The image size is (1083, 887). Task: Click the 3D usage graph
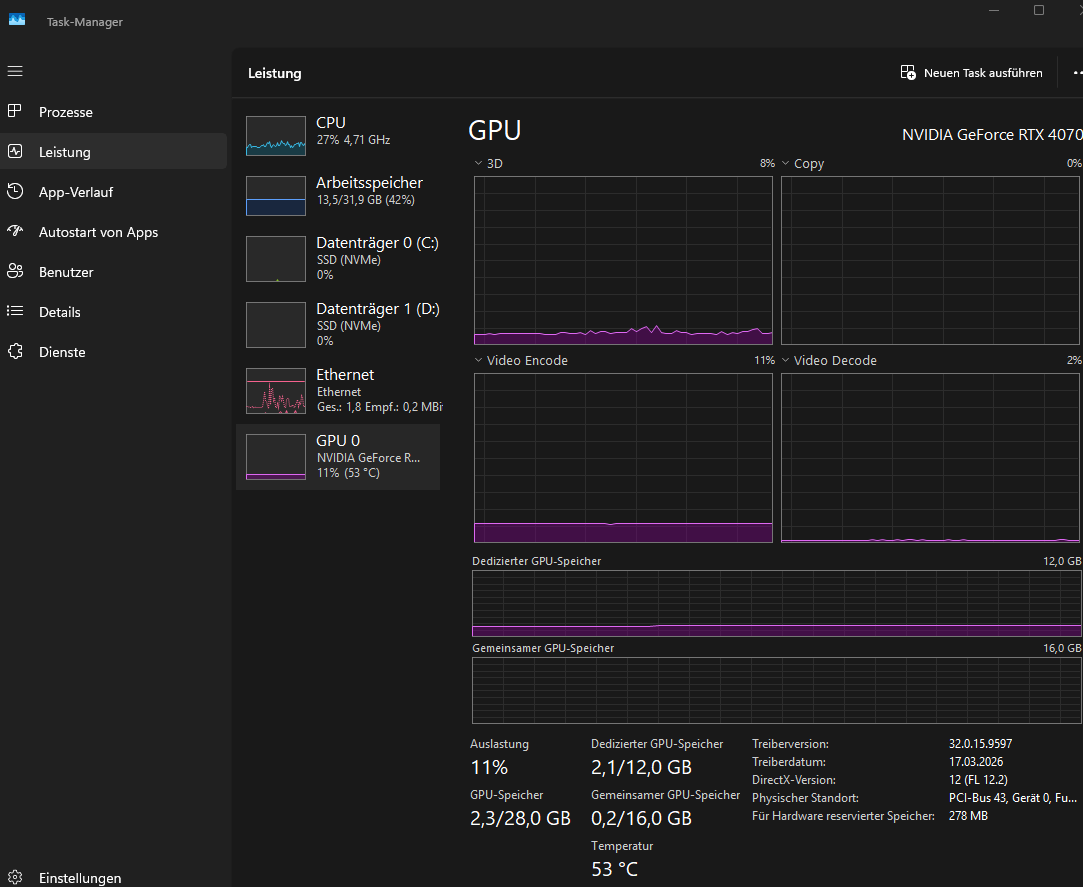click(623, 260)
